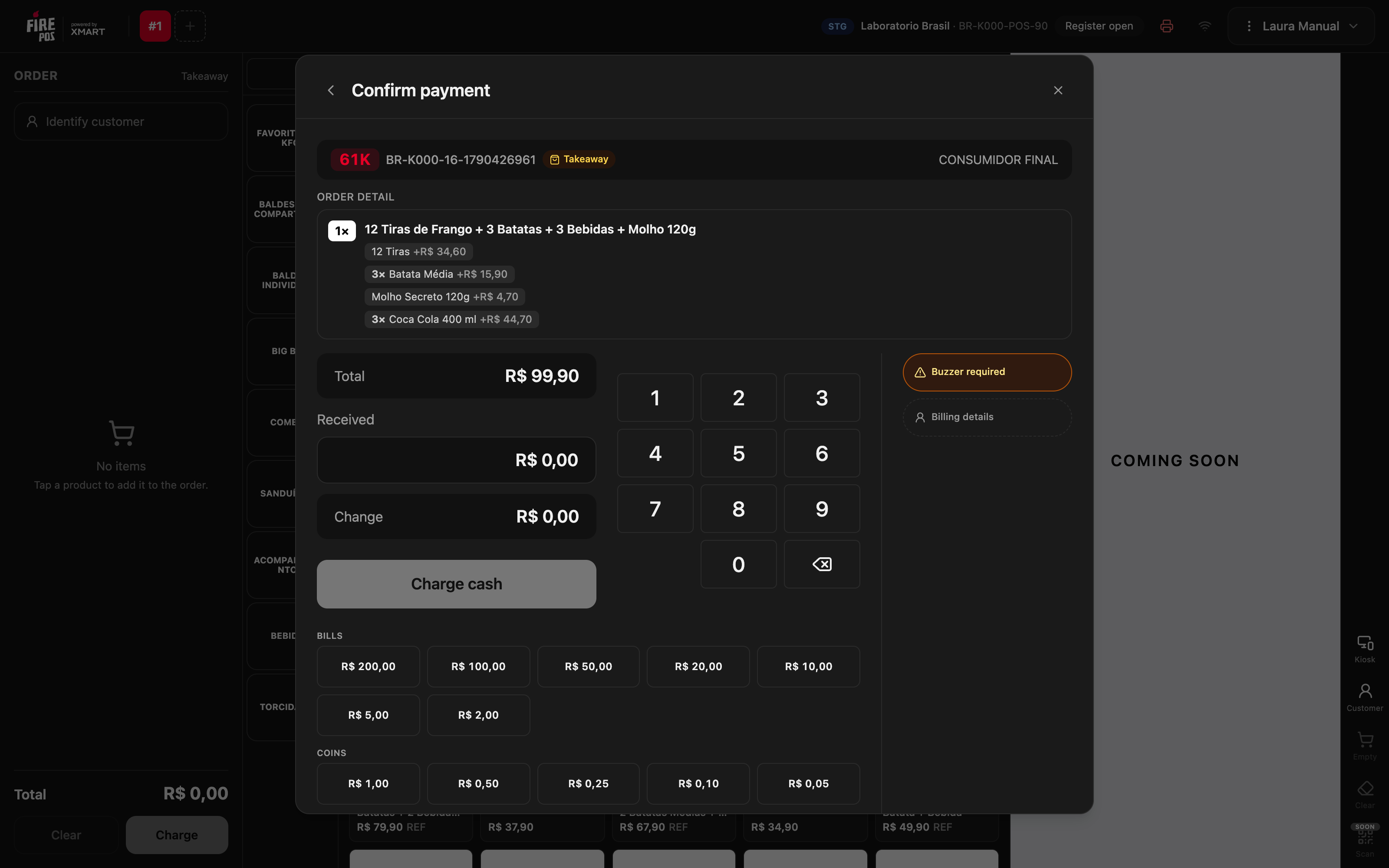This screenshot has width=1389, height=868.
Task: Select the R$ 200,00 bill
Action: tap(368, 667)
